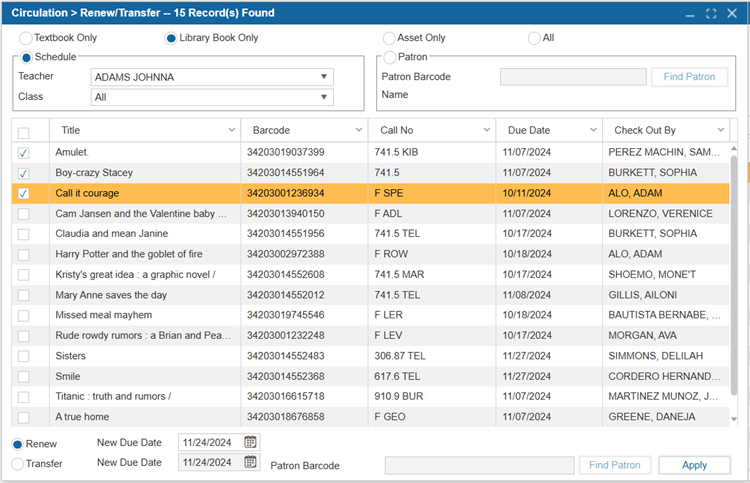Minimize the Renew/Transfer window
Viewport: 750px width, 483px height.
690,14
